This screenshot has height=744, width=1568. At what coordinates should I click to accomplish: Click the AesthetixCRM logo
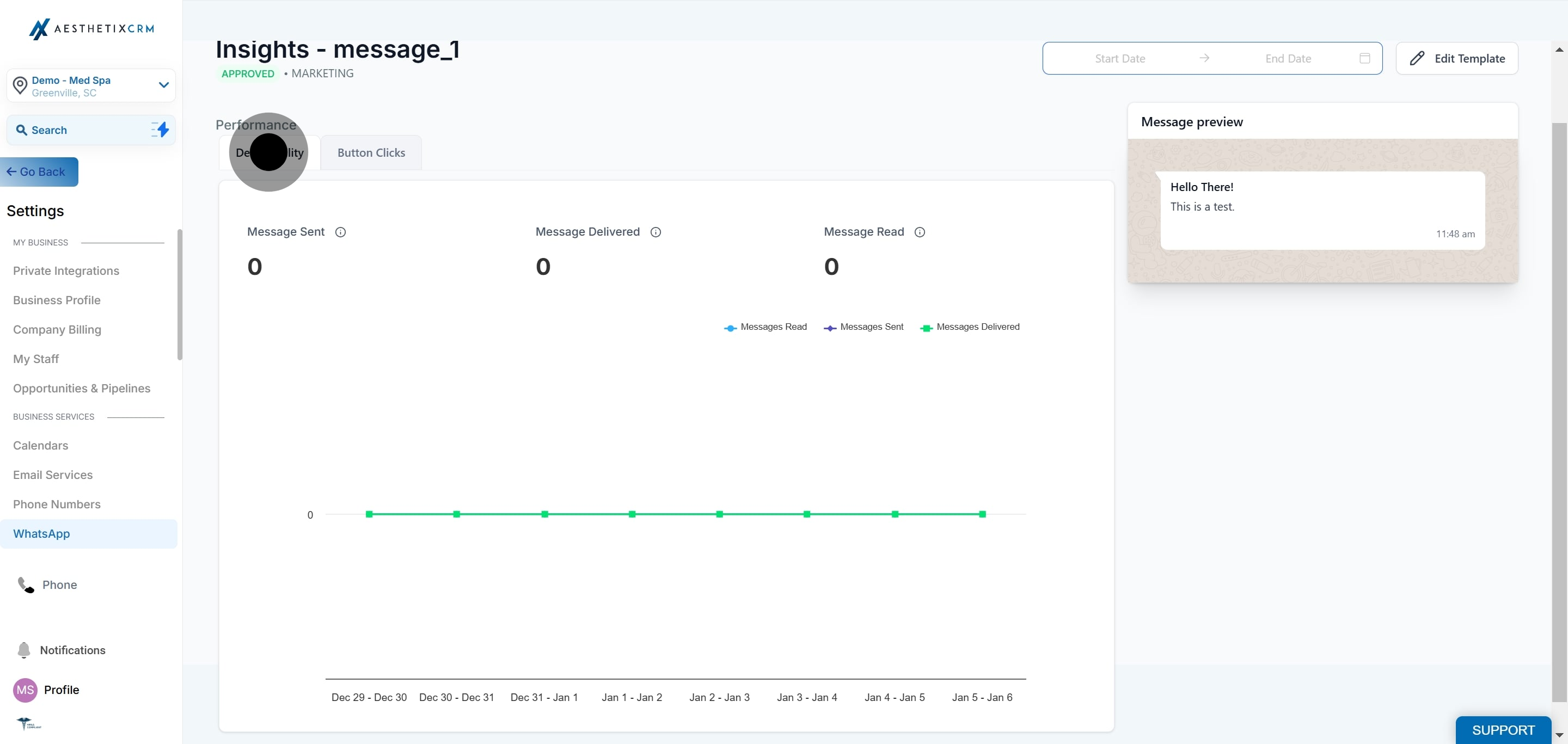point(91,29)
